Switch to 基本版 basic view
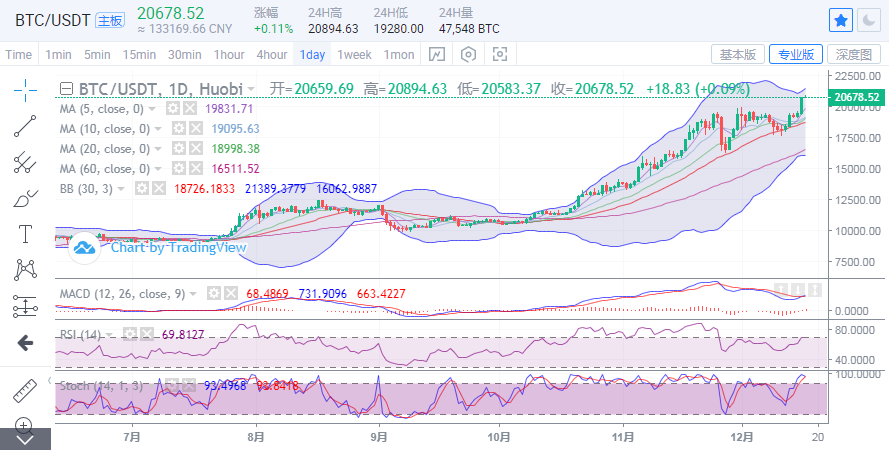The height and width of the screenshot is (450, 889). (x=738, y=54)
